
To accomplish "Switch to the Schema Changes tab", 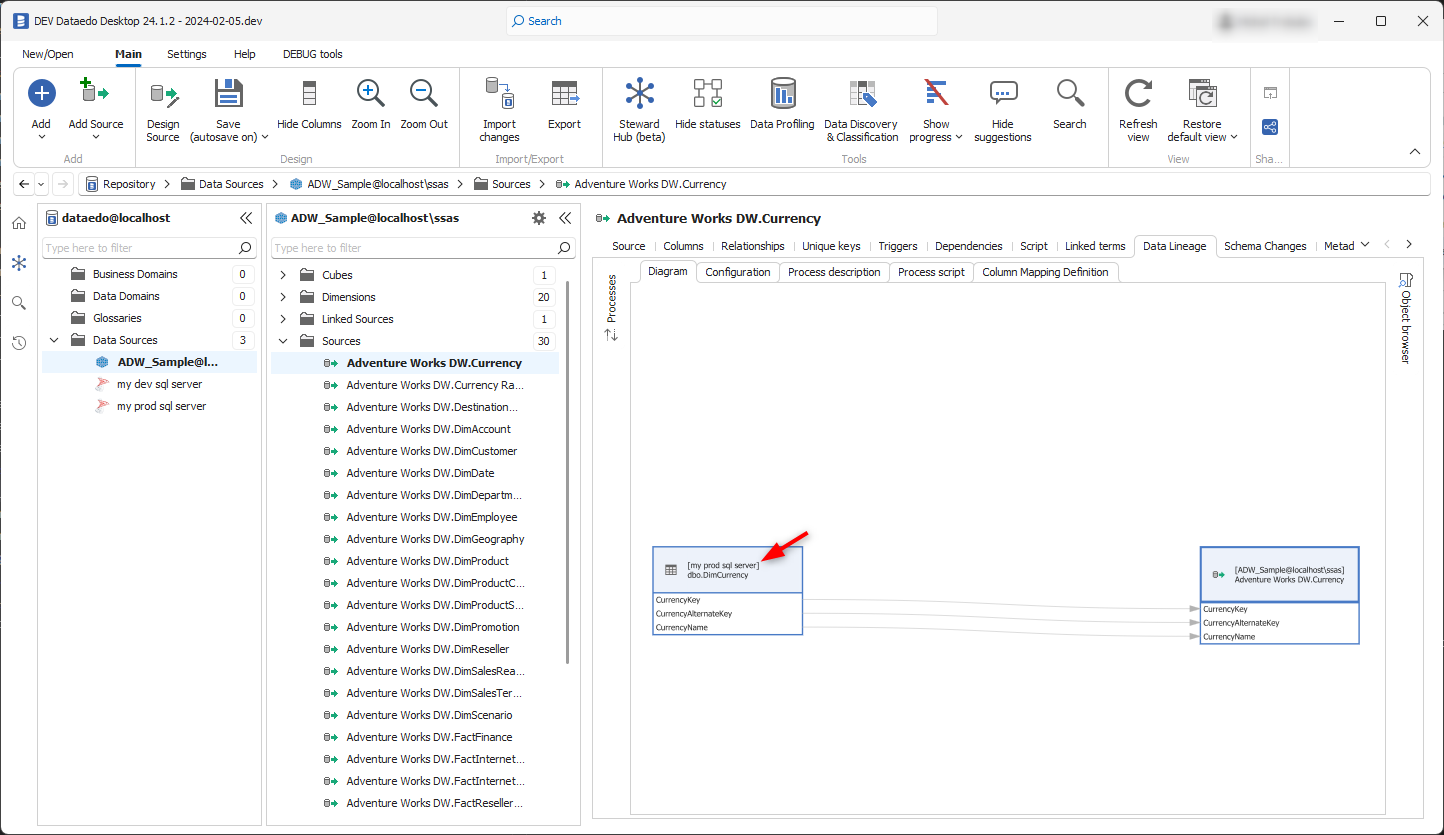I will point(1265,246).
